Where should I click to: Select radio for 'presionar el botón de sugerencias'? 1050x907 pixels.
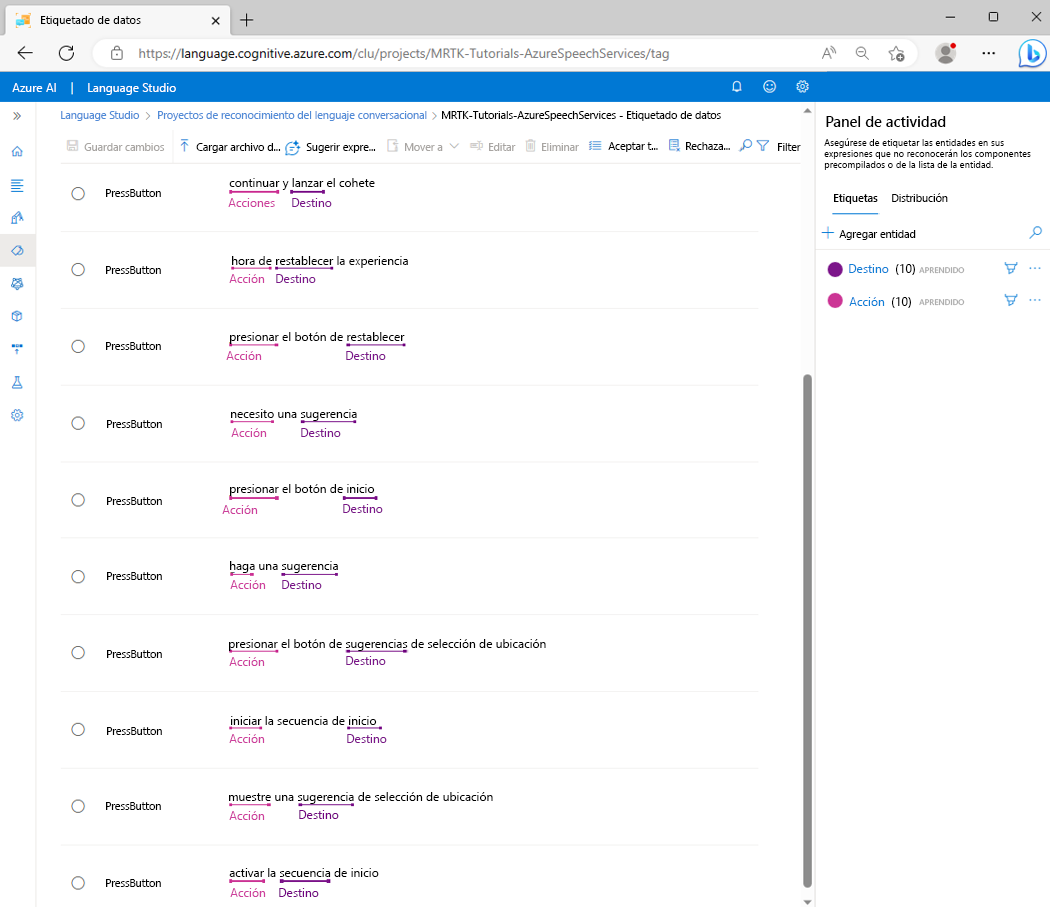[x=78, y=652]
